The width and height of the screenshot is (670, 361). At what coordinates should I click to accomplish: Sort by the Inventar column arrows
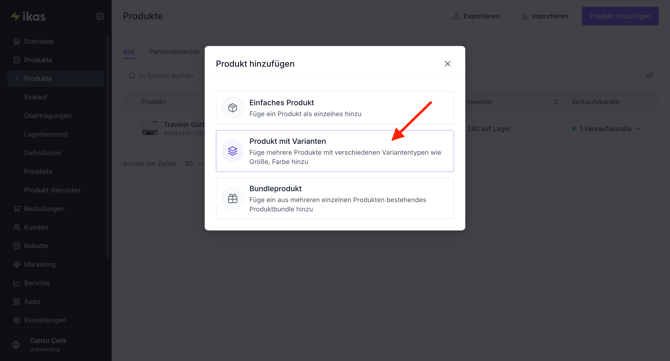click(556, 102)
